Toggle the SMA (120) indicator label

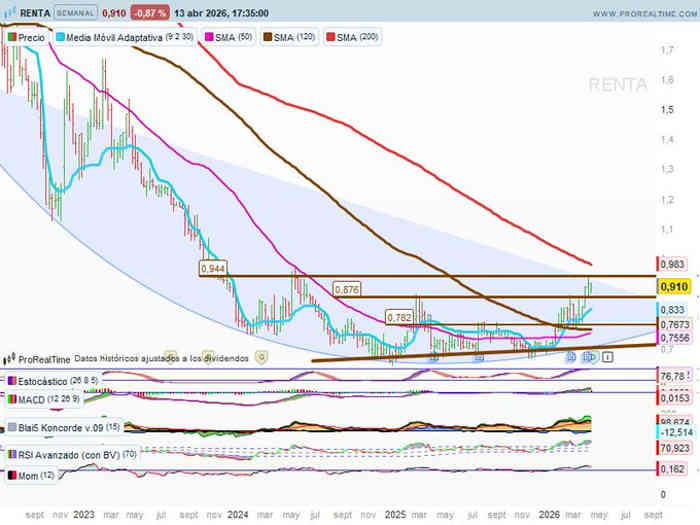tap(293, 37)
